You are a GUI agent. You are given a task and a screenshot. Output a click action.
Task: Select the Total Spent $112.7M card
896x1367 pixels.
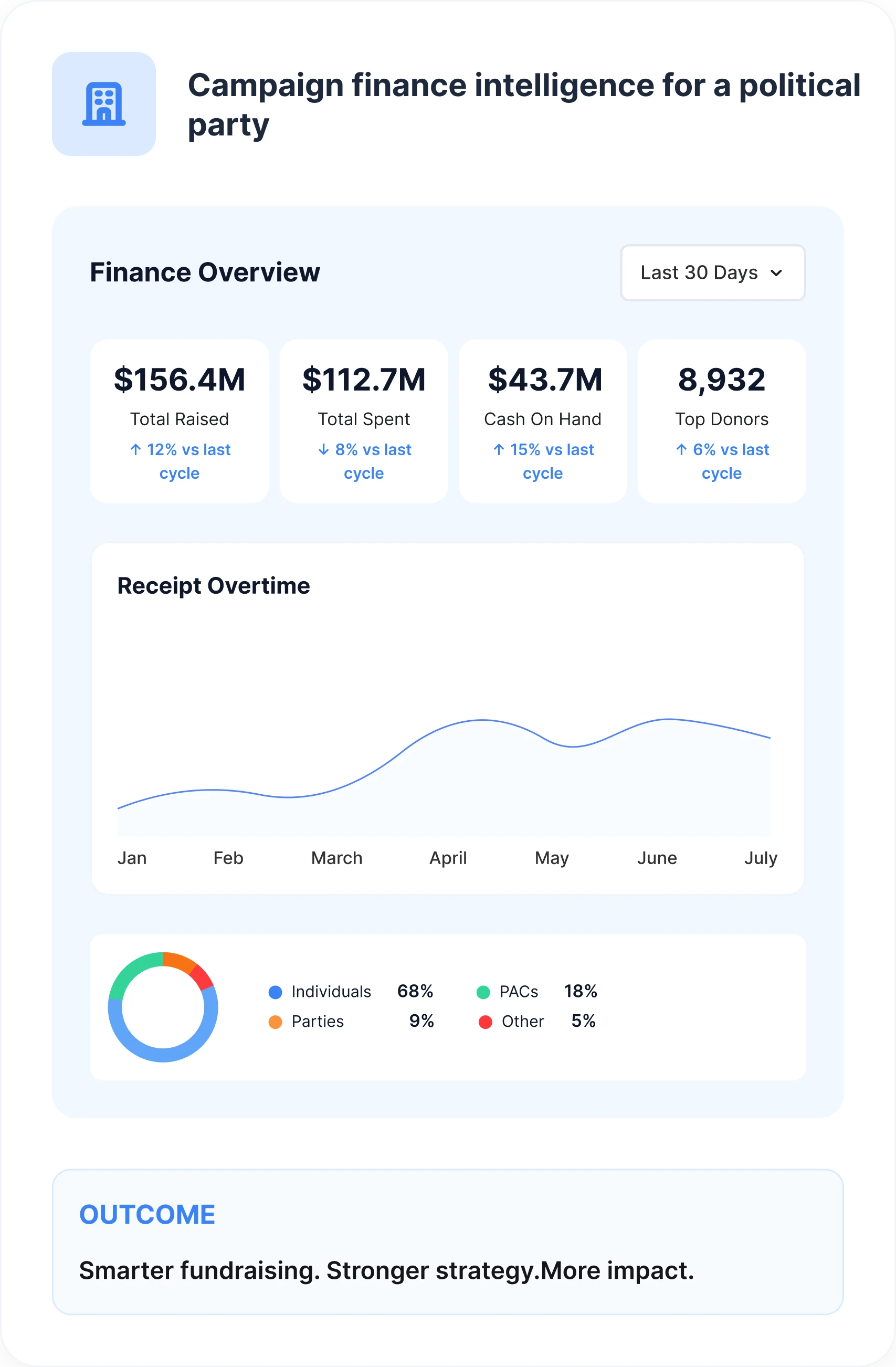click(364, 421)
